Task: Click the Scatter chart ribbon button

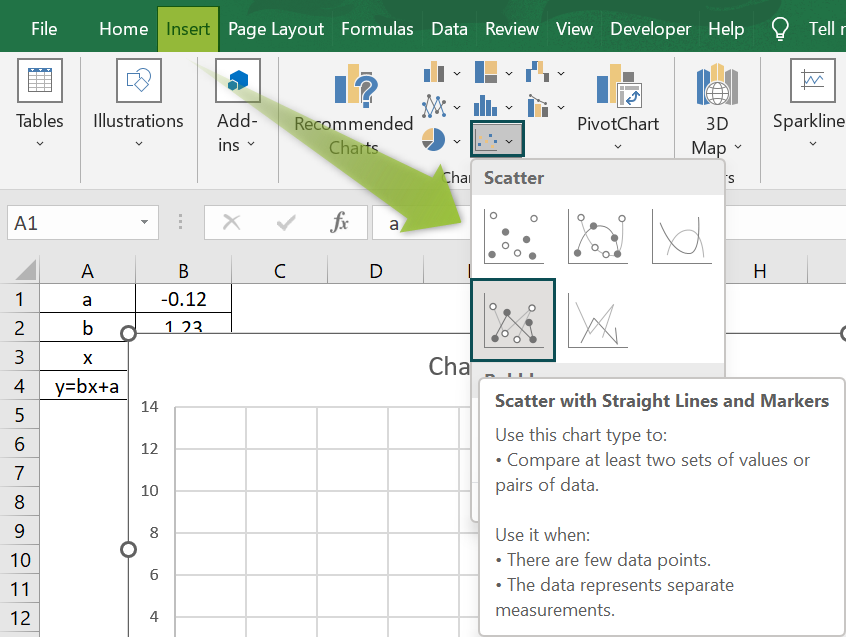Action: [x=497, y=140]
